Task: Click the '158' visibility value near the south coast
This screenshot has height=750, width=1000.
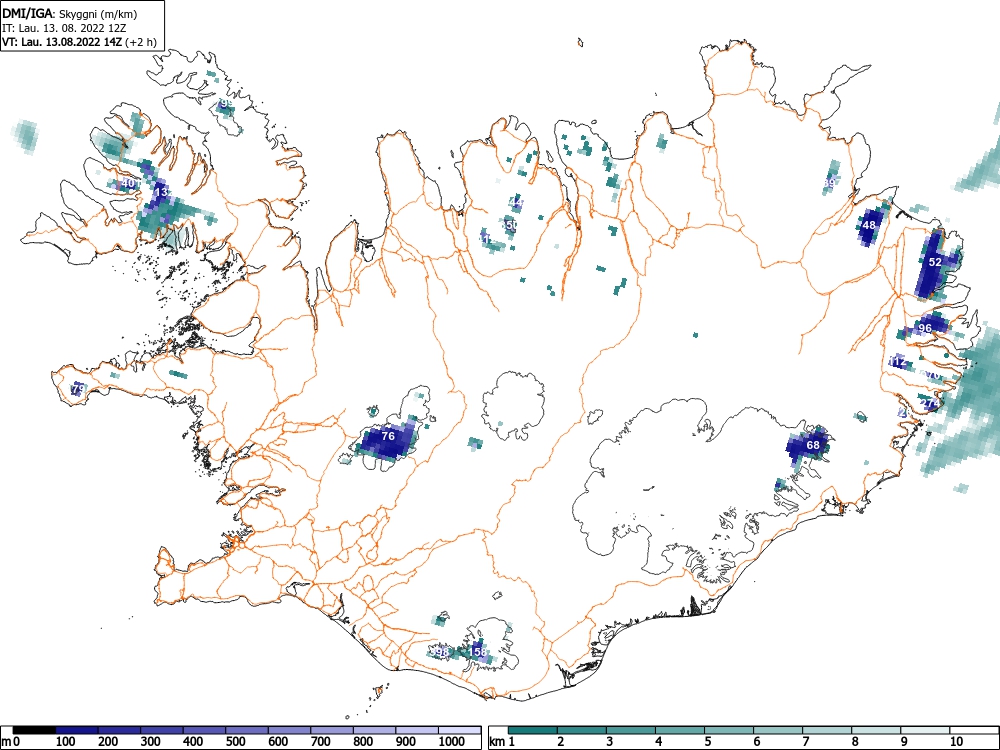Action: click(478, 652)
